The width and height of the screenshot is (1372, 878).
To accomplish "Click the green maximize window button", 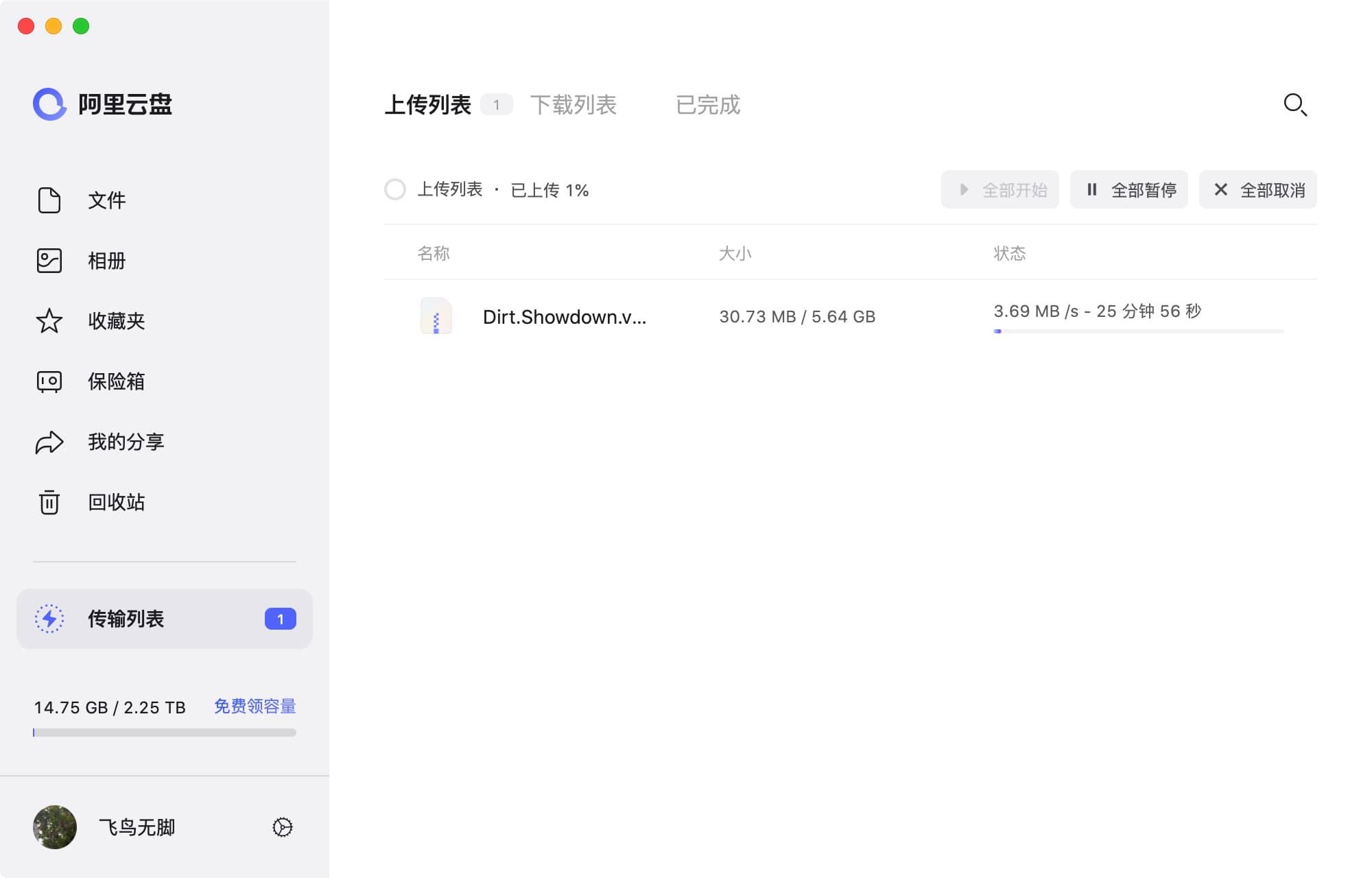I will click(81, 26).
